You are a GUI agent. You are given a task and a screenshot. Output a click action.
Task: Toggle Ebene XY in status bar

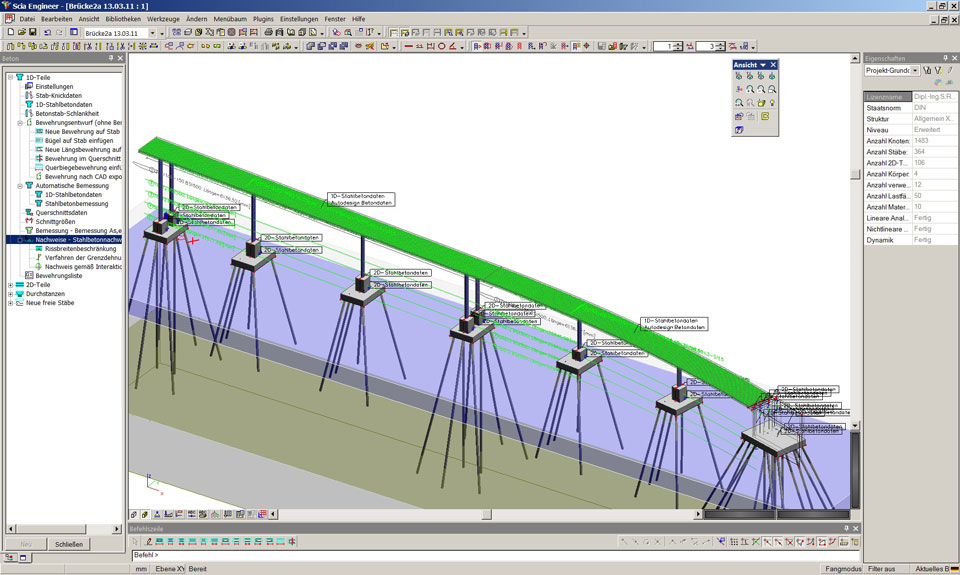coord(167,568)
